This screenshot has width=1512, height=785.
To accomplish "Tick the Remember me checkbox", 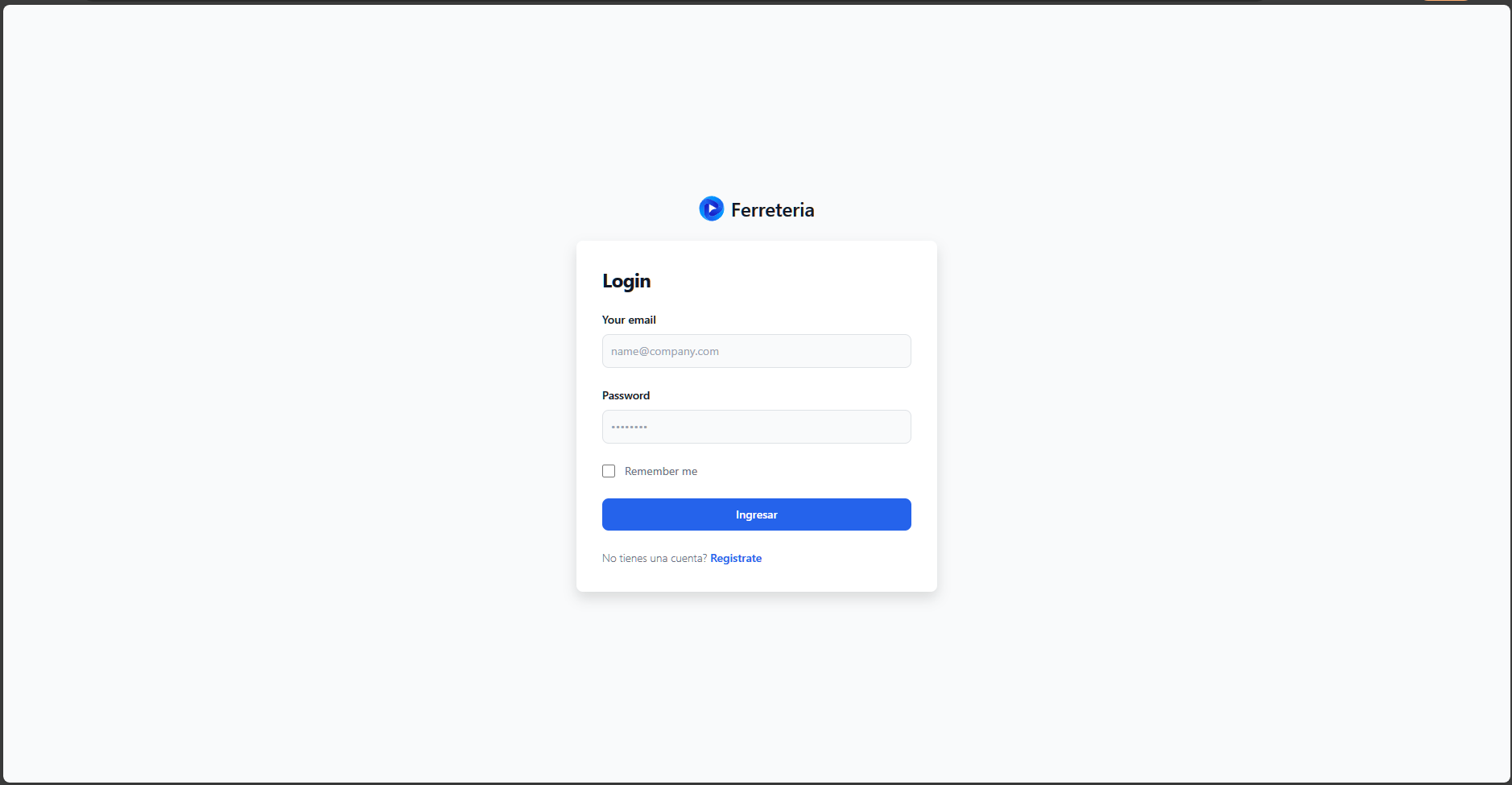I will [x=609, y=471].
